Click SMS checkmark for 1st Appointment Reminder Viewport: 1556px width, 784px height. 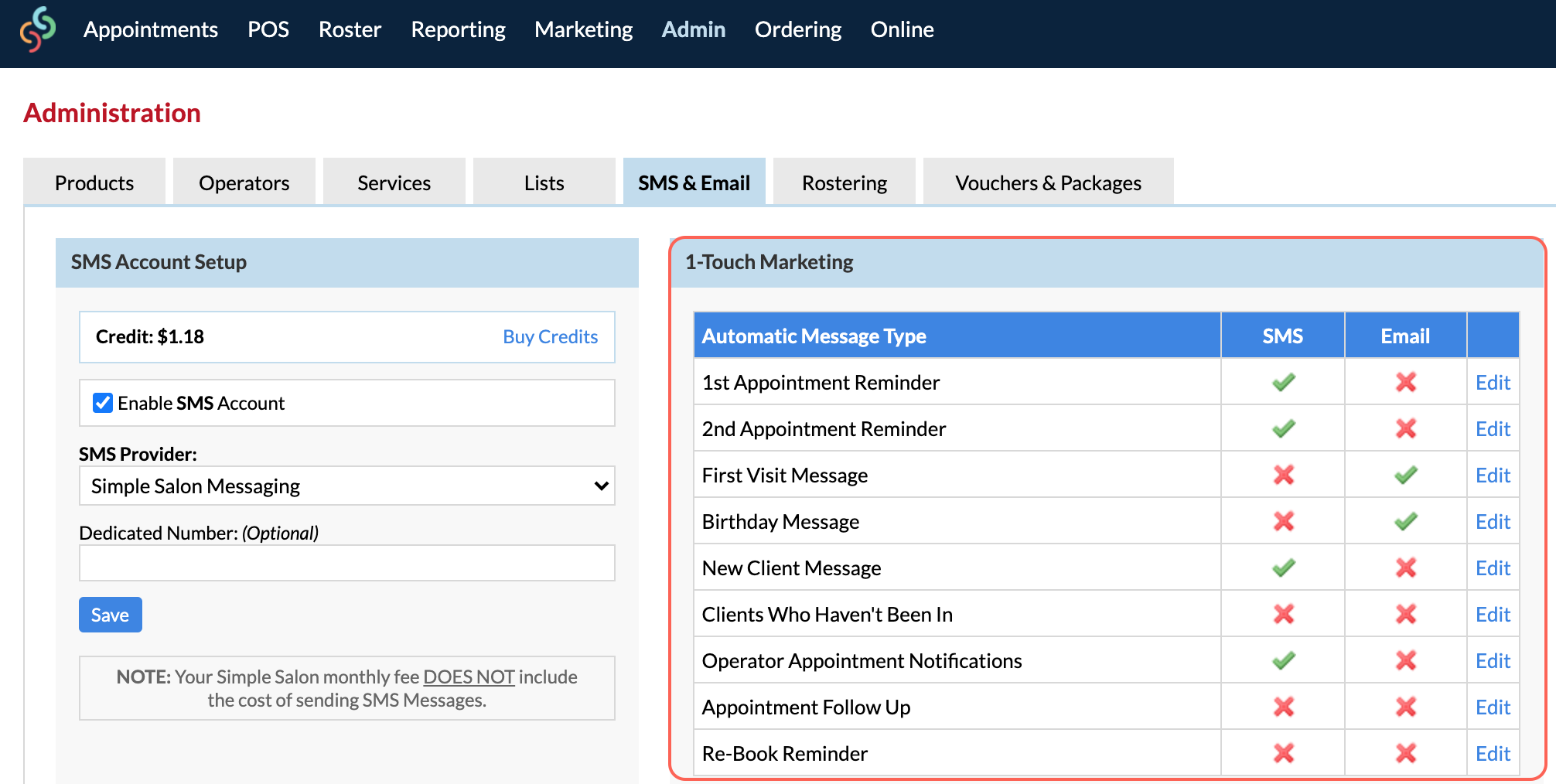click(1284, 382)
